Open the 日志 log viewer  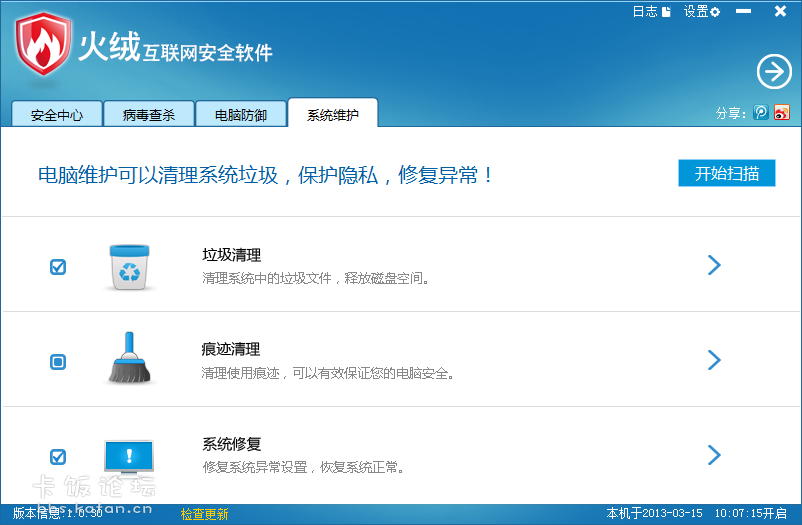coord(651,12)
